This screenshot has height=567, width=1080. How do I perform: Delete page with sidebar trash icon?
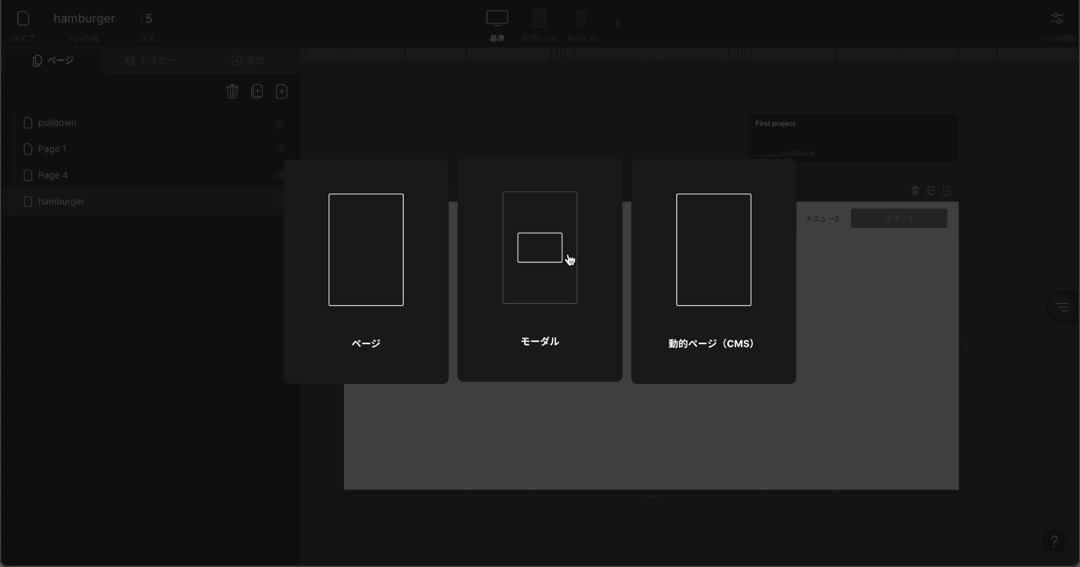232,91
